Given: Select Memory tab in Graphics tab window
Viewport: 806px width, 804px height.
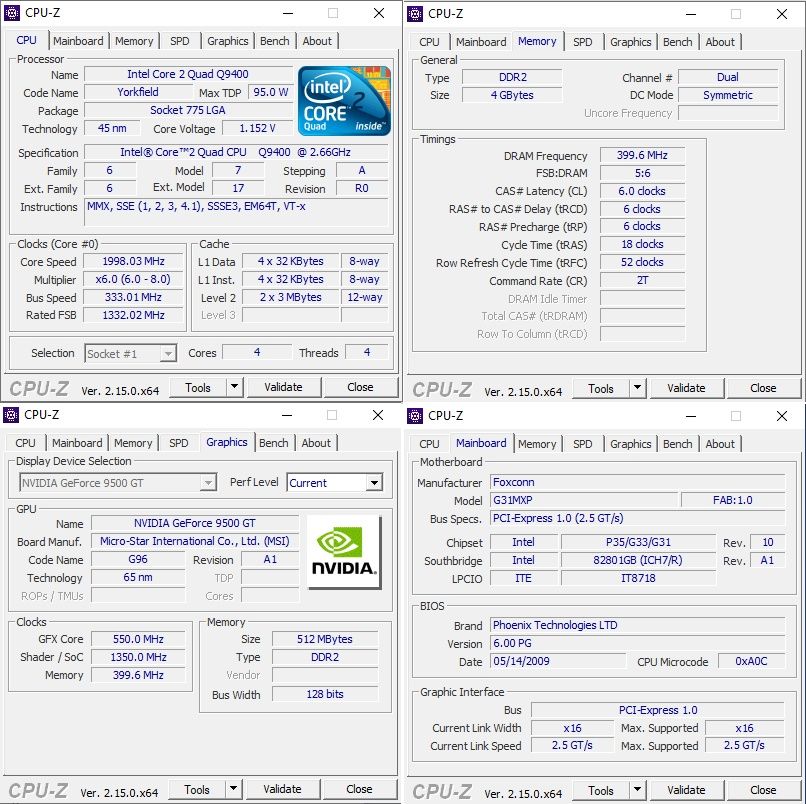Looking at the screenshot, I should point(133,443).
